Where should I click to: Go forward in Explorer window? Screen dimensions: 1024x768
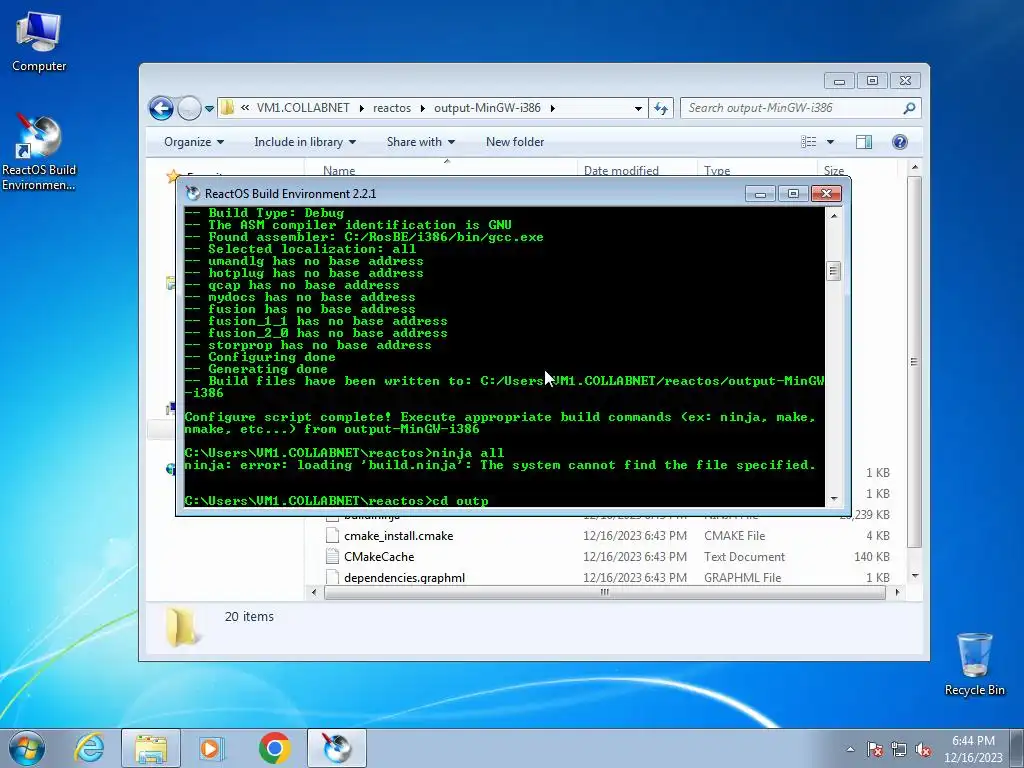[189, 108]
